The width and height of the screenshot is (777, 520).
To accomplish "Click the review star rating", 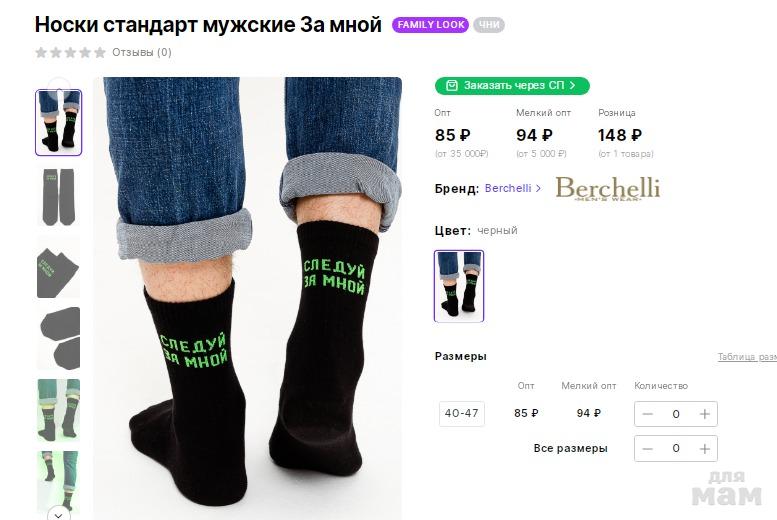I will (70, 52).
